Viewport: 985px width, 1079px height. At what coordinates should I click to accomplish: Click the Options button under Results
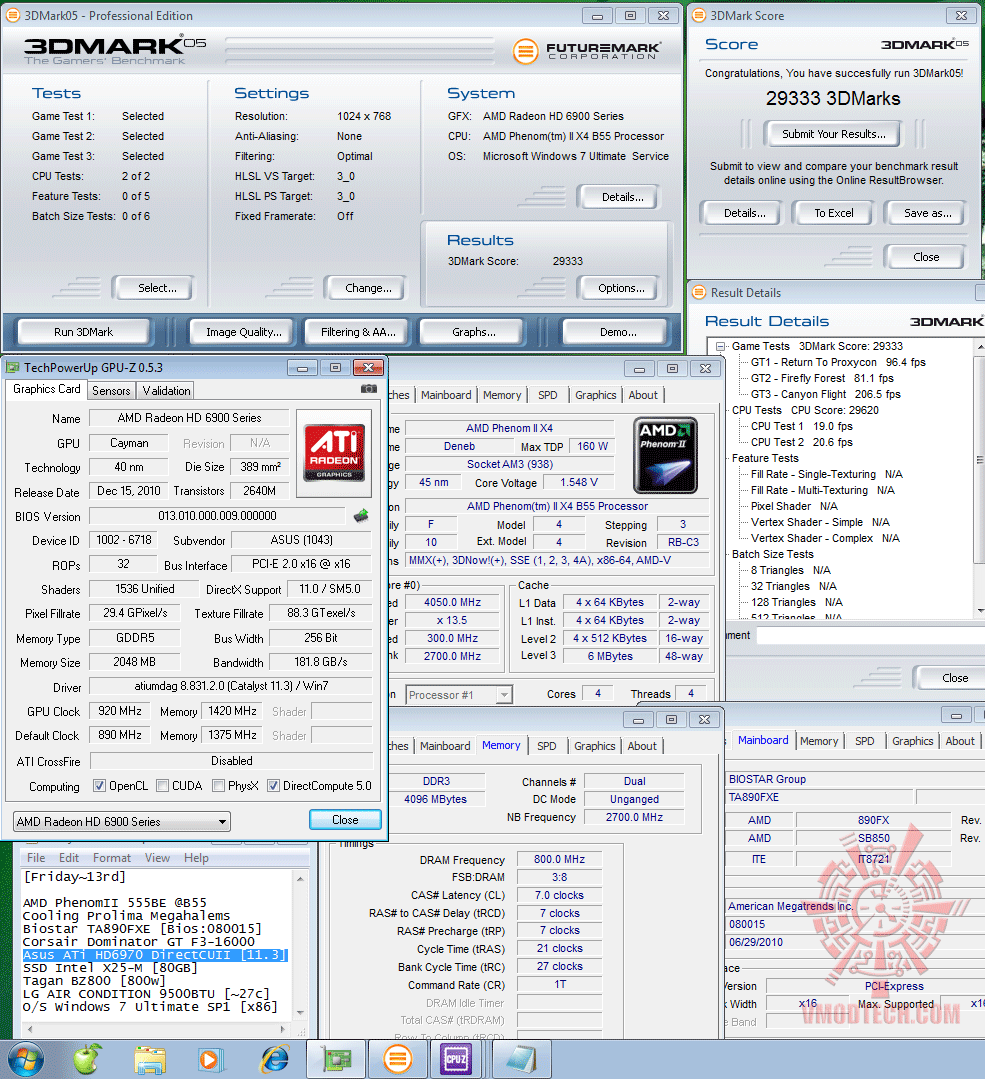[x=621, y=288]
